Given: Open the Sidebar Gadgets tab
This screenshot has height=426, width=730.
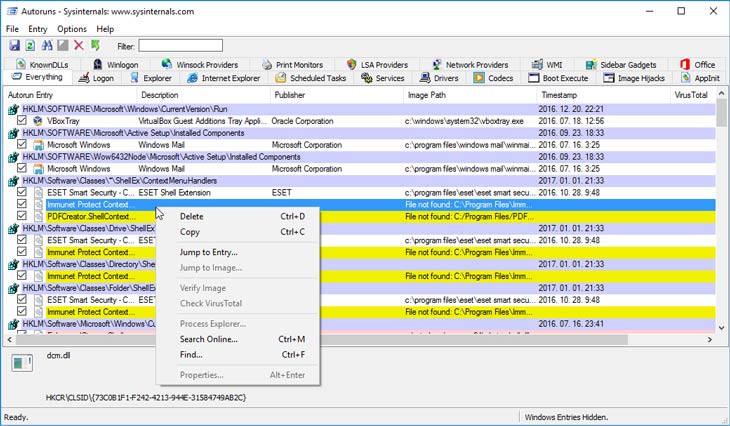Looking at the screenshot, I should click(621, 65).
